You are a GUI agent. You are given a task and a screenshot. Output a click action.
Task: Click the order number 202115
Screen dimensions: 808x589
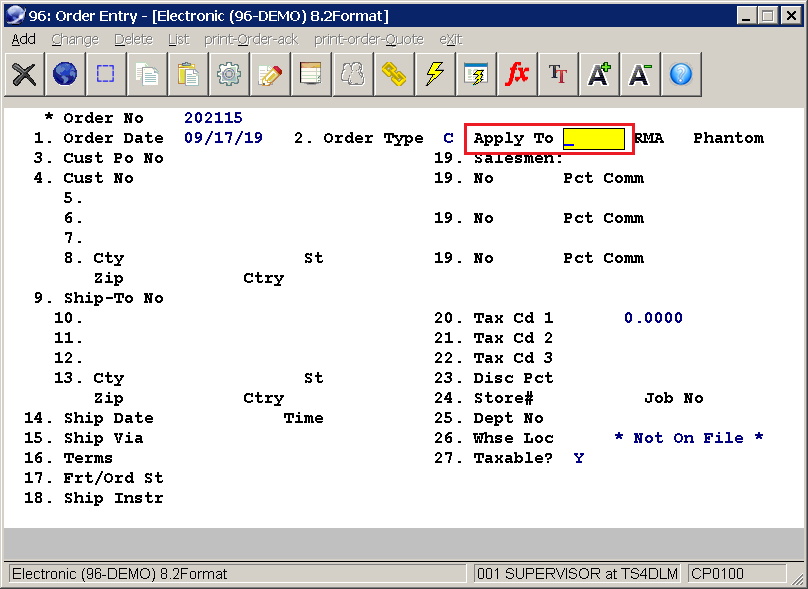pos(213,118)
